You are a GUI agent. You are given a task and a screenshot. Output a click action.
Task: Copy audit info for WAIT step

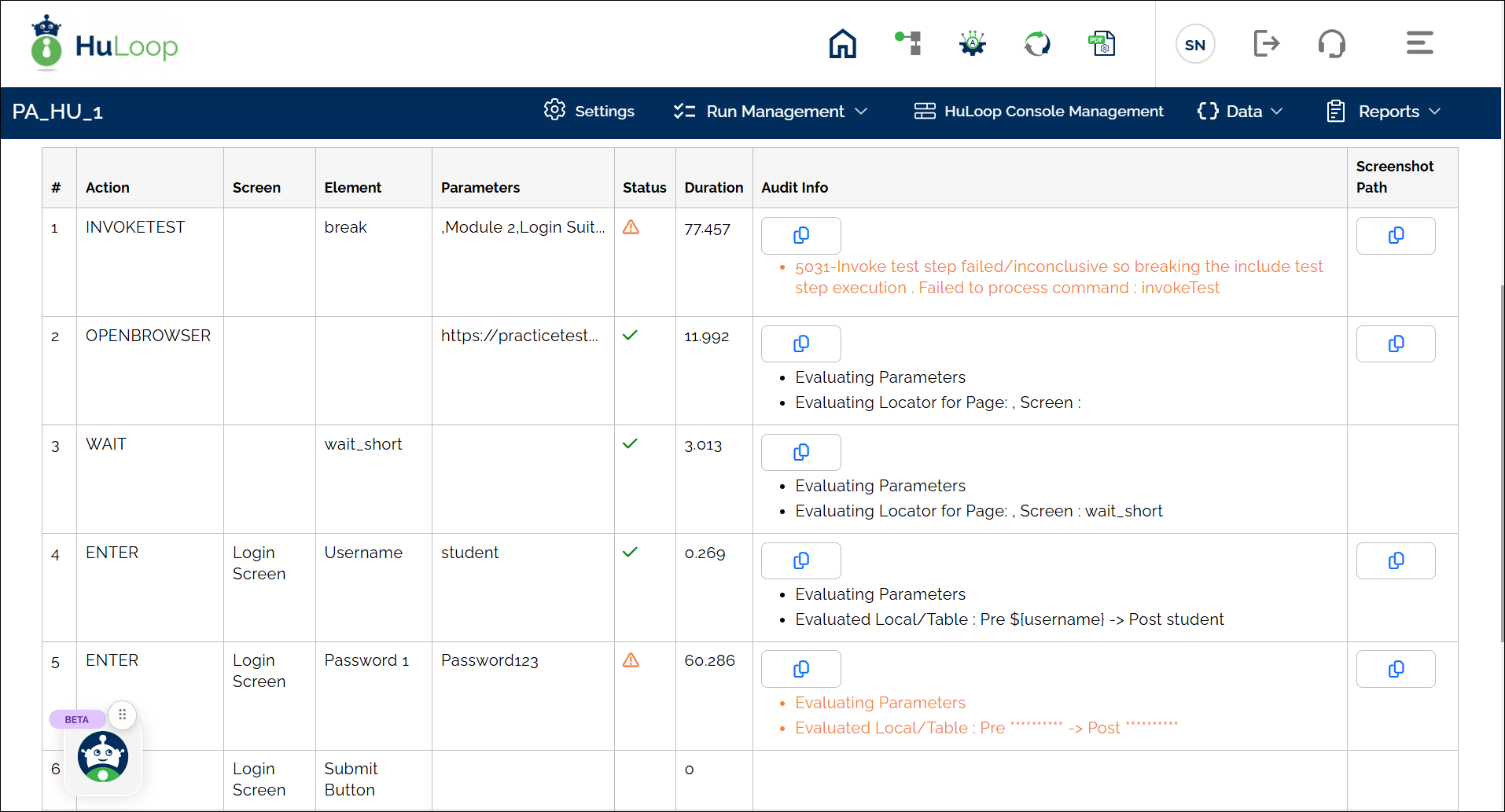click(800, 453)
